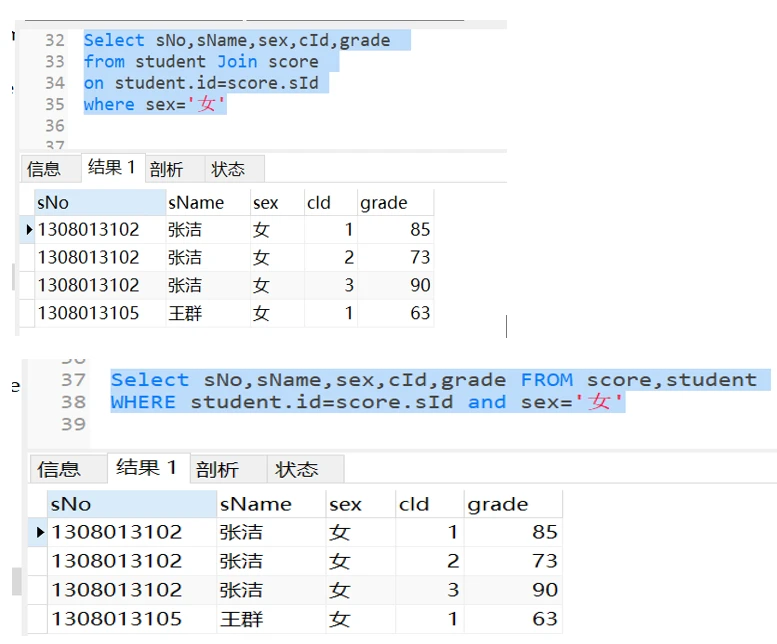
Task: Open 信息 tab under the line 38 WHERE query
Action: coord(59,469)
